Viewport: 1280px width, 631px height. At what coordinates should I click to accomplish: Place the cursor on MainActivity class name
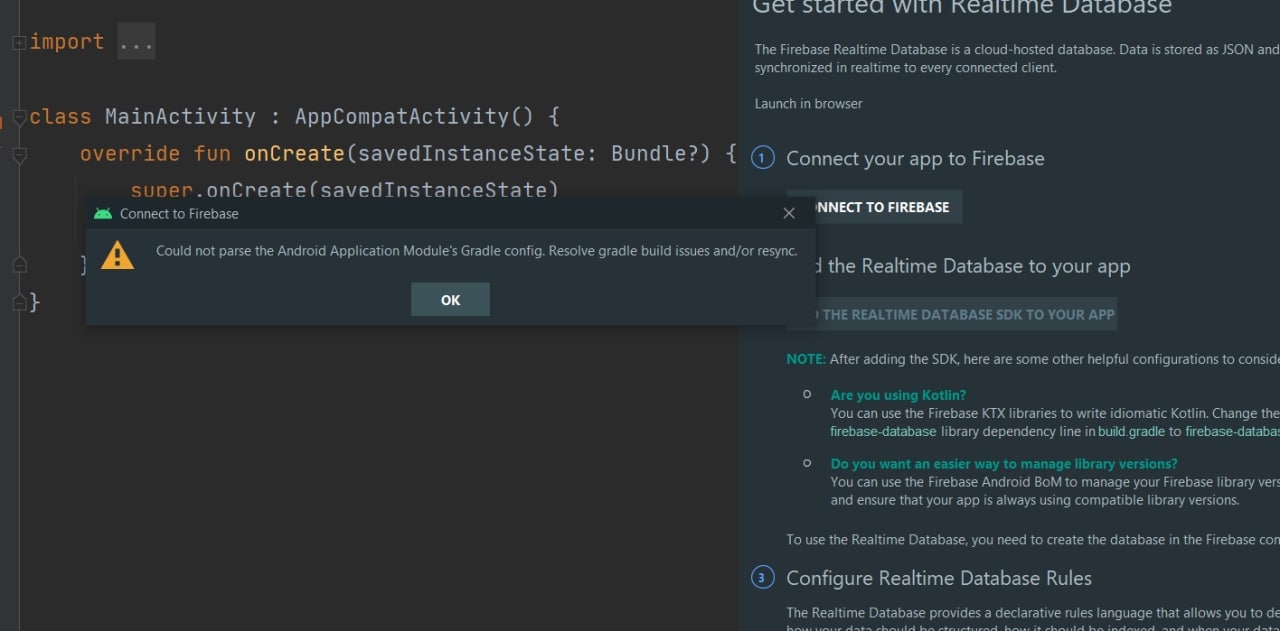click(180, 116)
